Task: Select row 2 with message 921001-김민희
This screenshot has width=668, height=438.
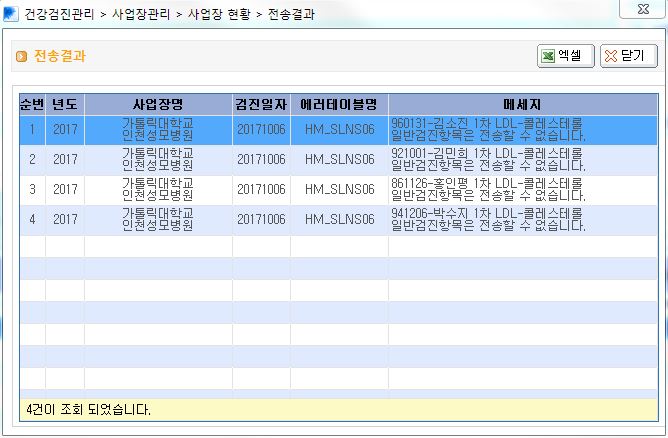Action: tap(339, 160)
